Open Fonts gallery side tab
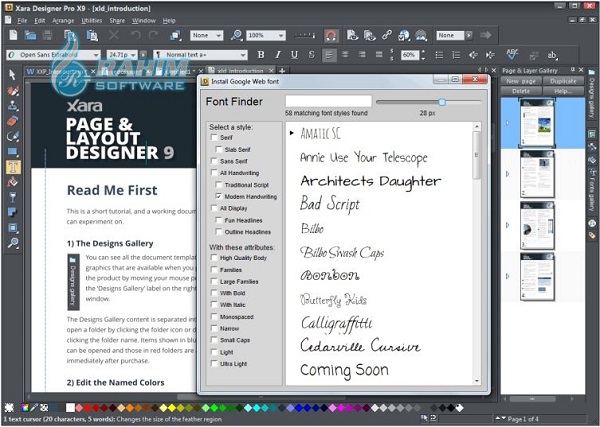The image size is (600, 427). tap(592, 192)
